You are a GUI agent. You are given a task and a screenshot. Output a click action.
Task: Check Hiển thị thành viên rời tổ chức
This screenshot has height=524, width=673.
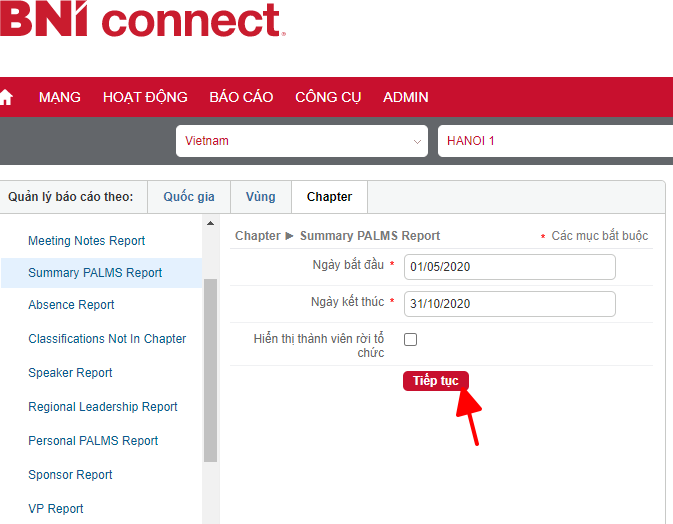tap(410, 339)
